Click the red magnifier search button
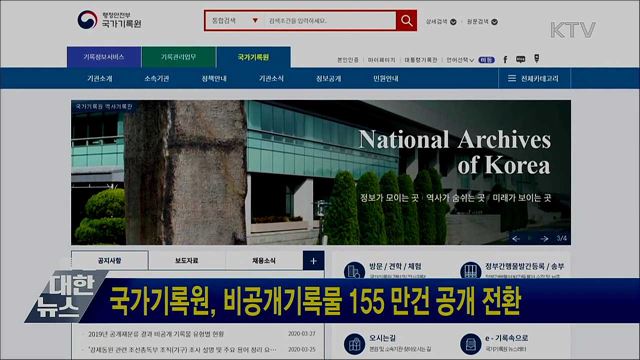Image resolution: width=640 pixels, height=360 pixels. [406, 20]
